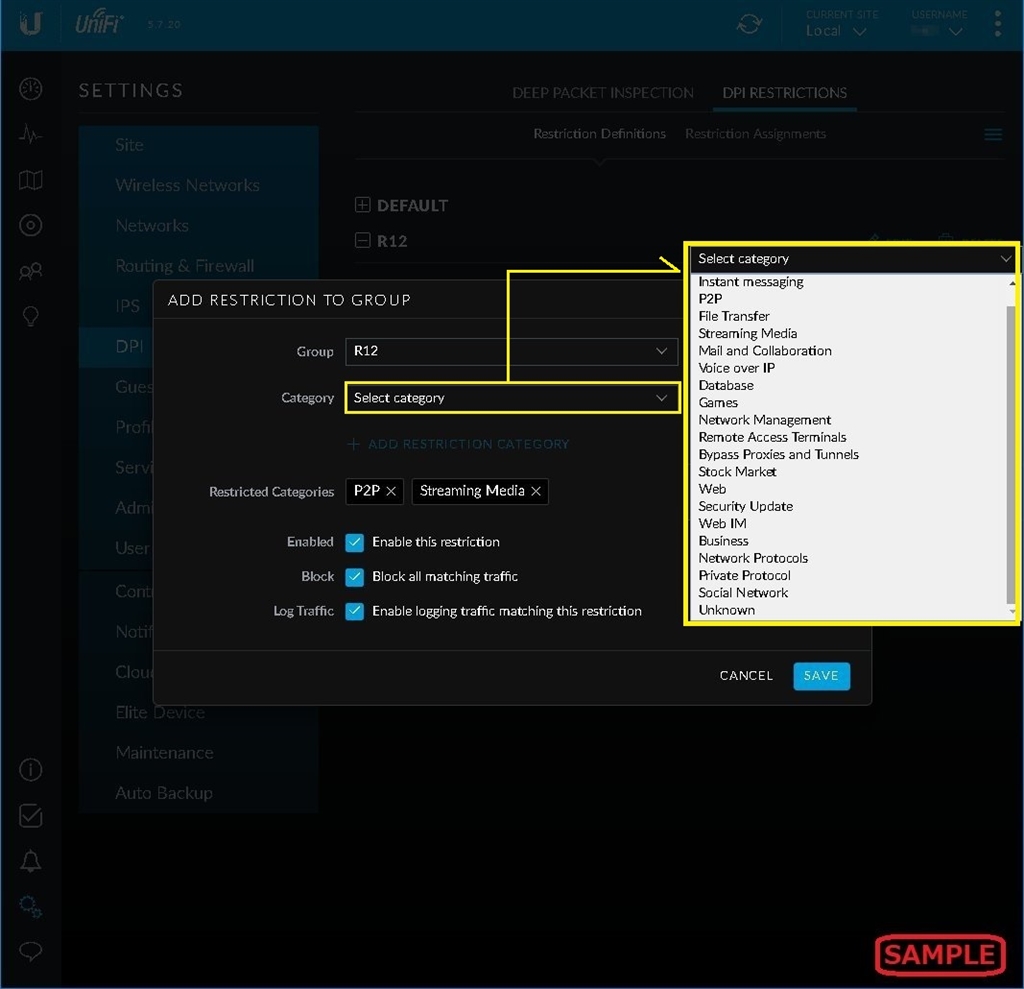Select Network Management category
The width and height of the screenshot is (1024, 989).
pyautogui.click(x=765, y=420)
